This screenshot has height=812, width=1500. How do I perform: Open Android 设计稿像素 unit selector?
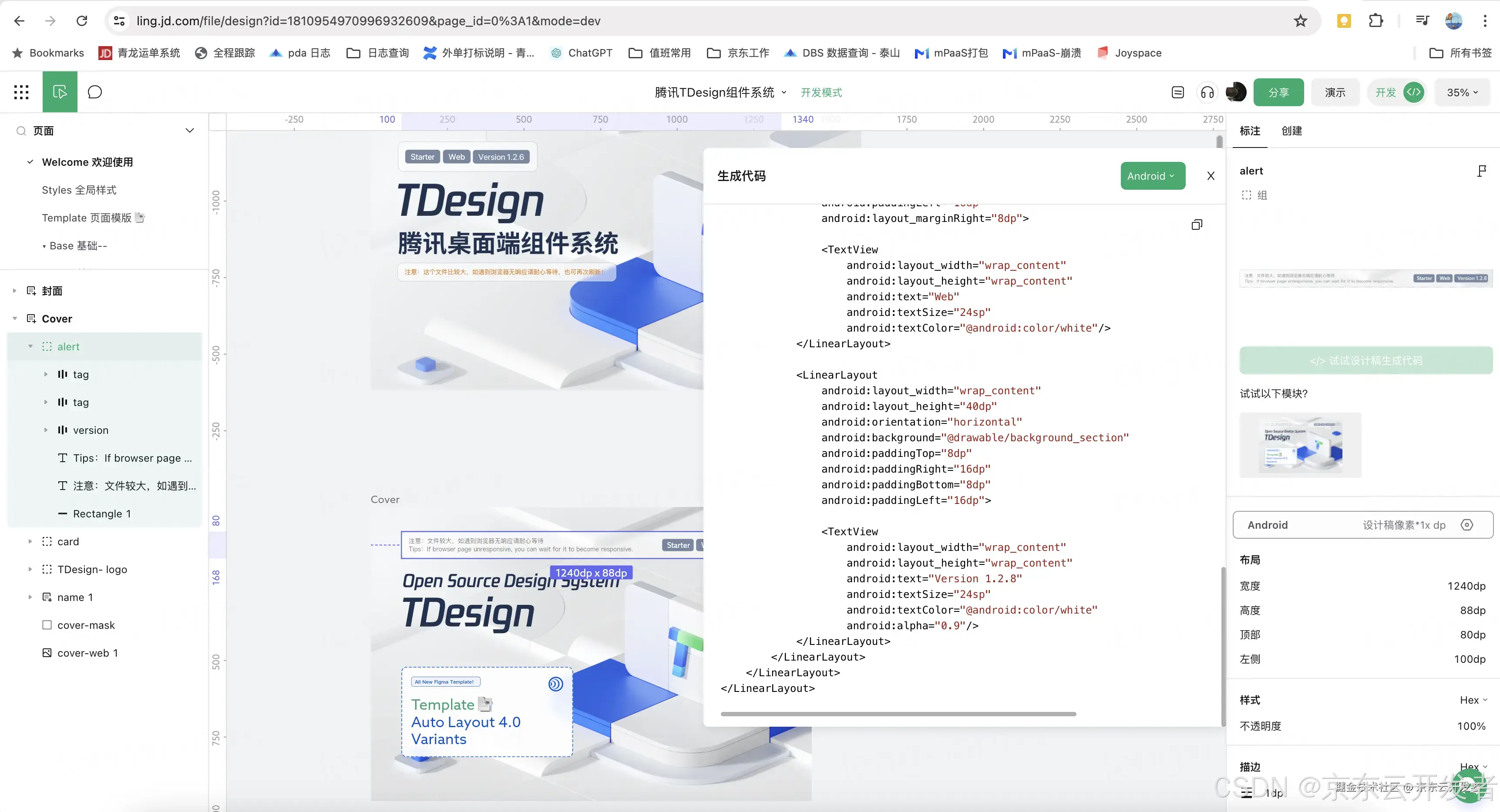1362,525
